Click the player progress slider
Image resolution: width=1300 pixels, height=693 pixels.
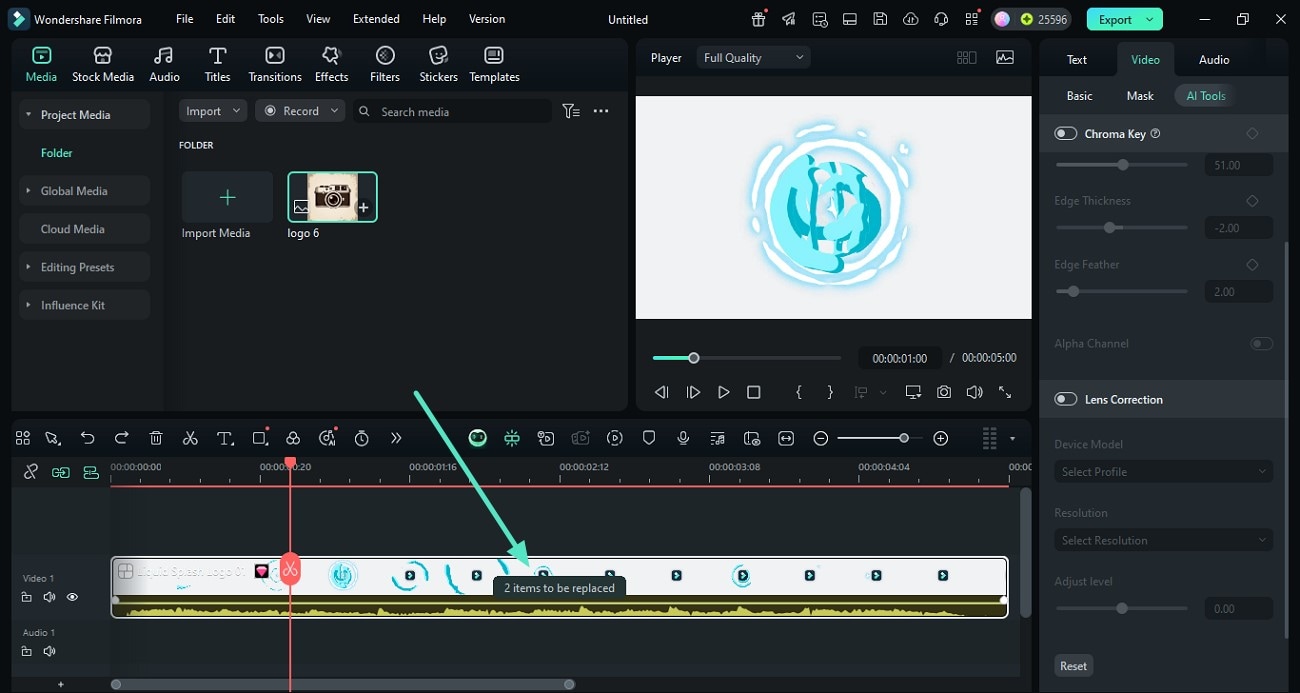[x=746, y=358]
